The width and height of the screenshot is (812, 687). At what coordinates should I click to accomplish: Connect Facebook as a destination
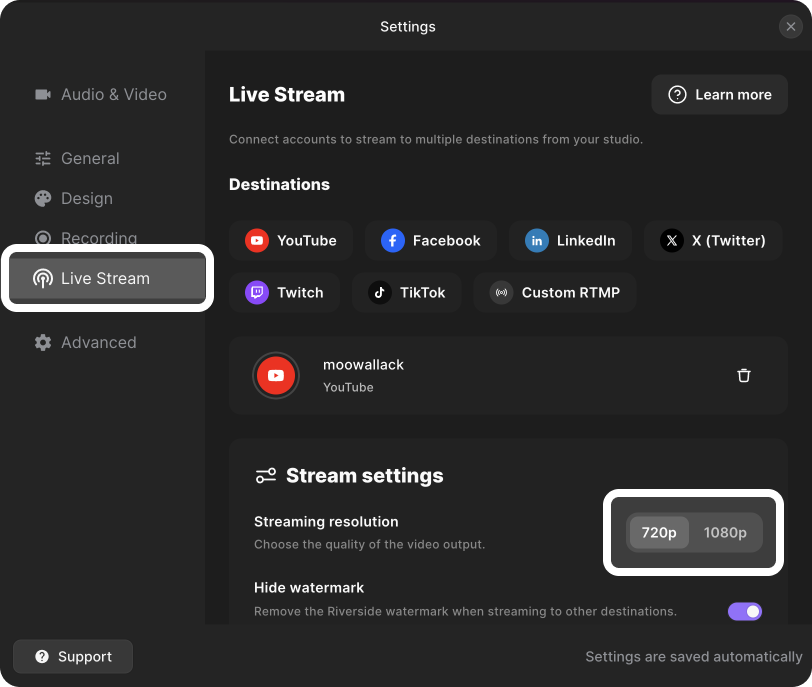(430, 240)
